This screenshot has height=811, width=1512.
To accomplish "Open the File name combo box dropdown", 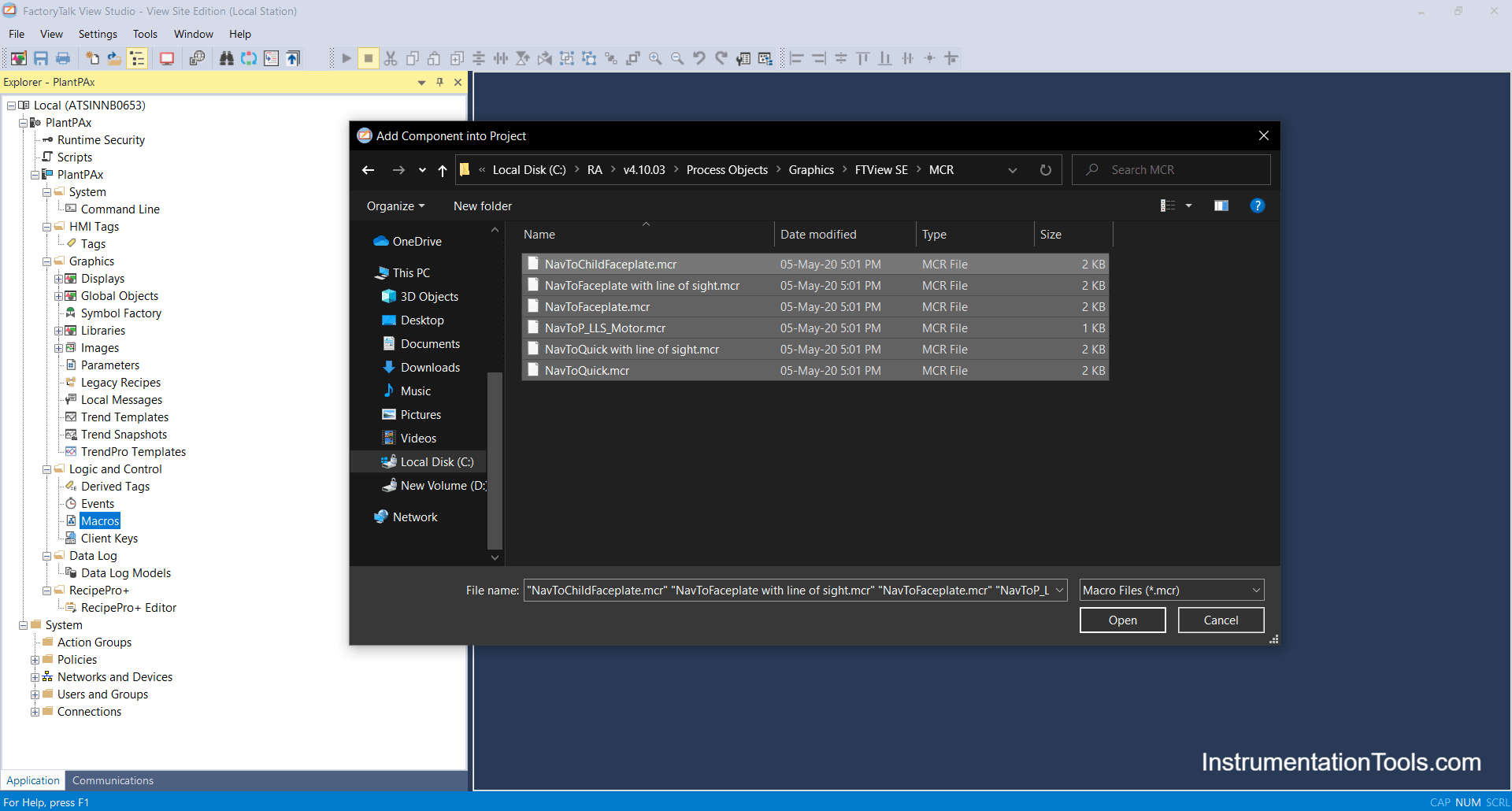I will (x=1059, y=591).
